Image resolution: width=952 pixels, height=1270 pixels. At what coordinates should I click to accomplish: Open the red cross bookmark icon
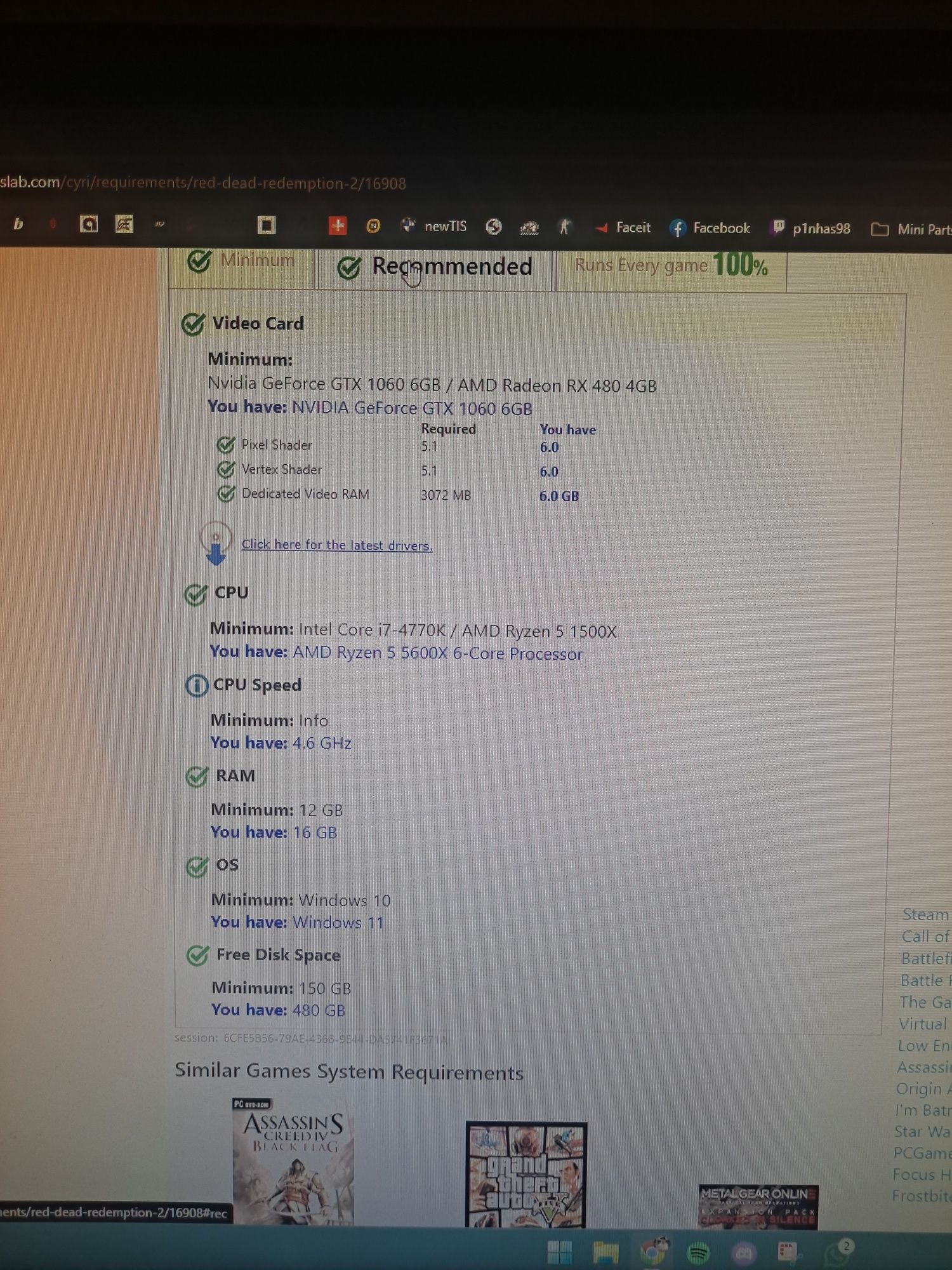pyautogui.click(x=337, y=225)
